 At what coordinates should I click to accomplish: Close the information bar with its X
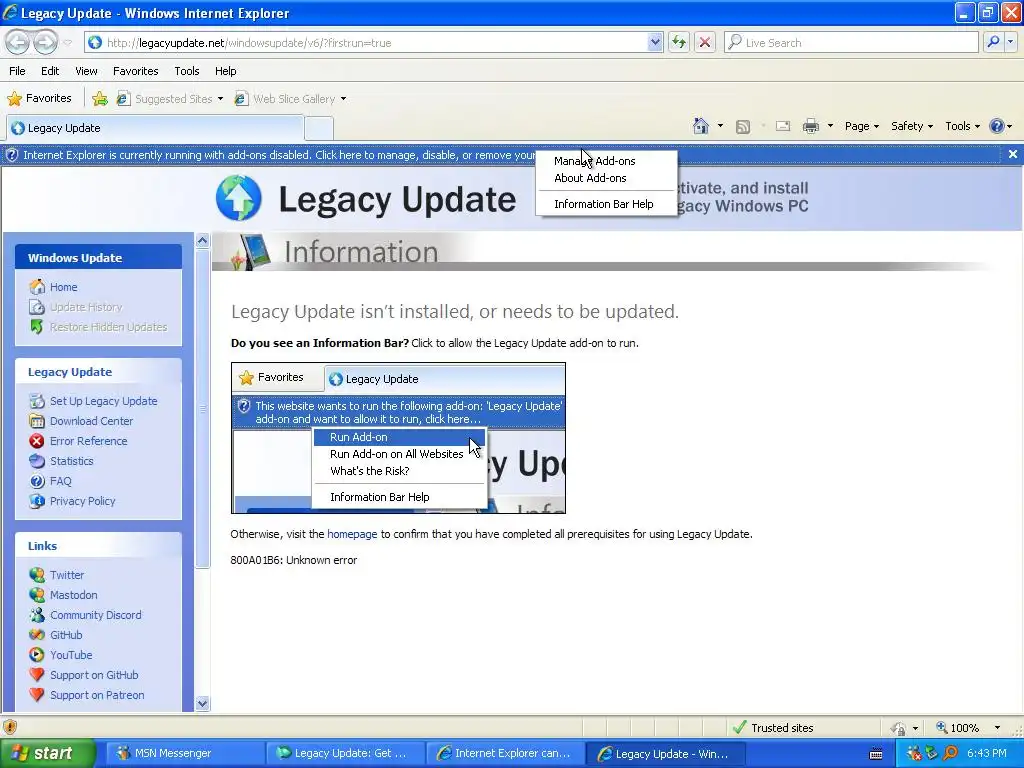1012,154
